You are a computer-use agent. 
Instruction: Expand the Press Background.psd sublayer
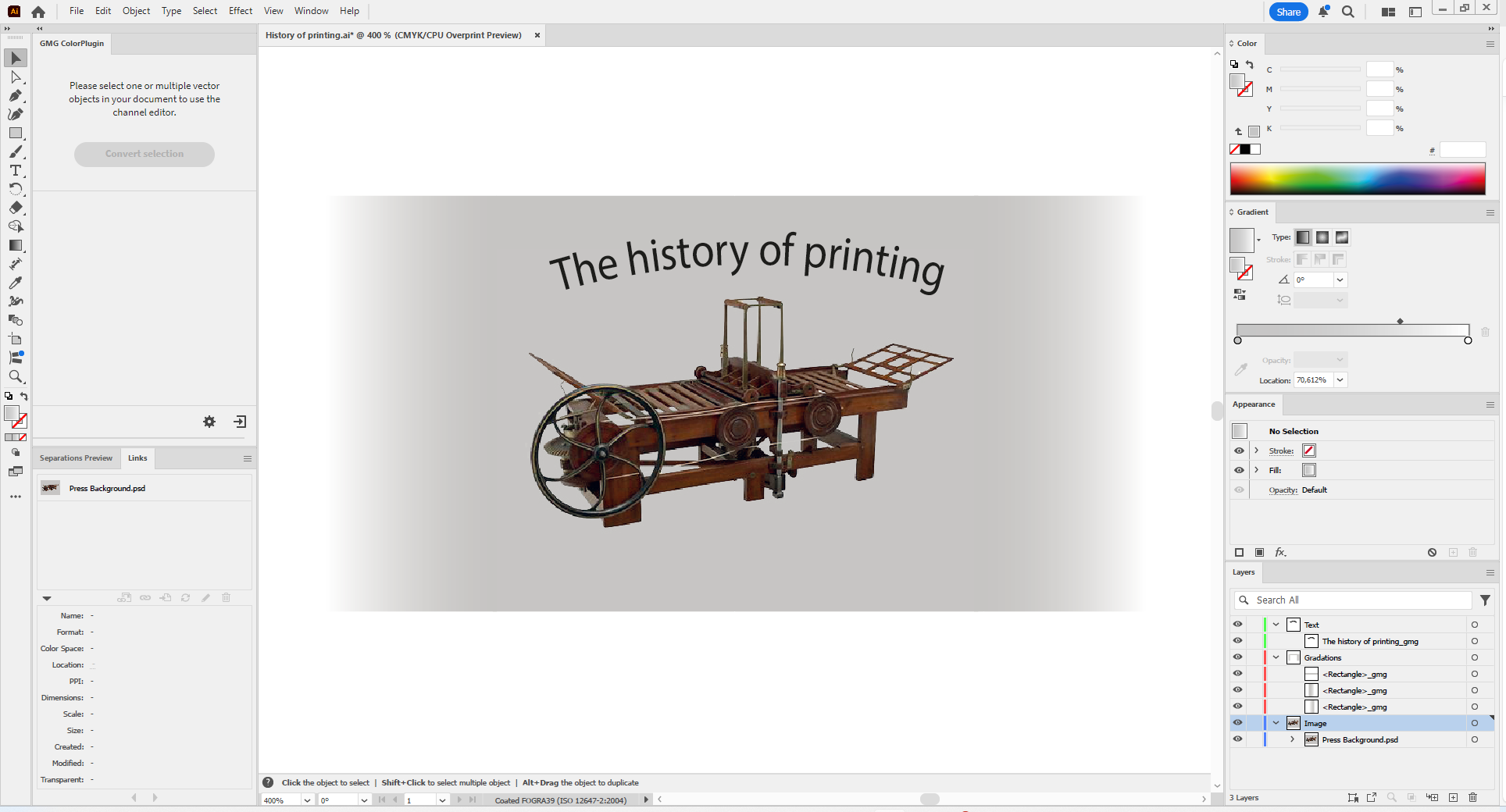tap(1293, 739)
